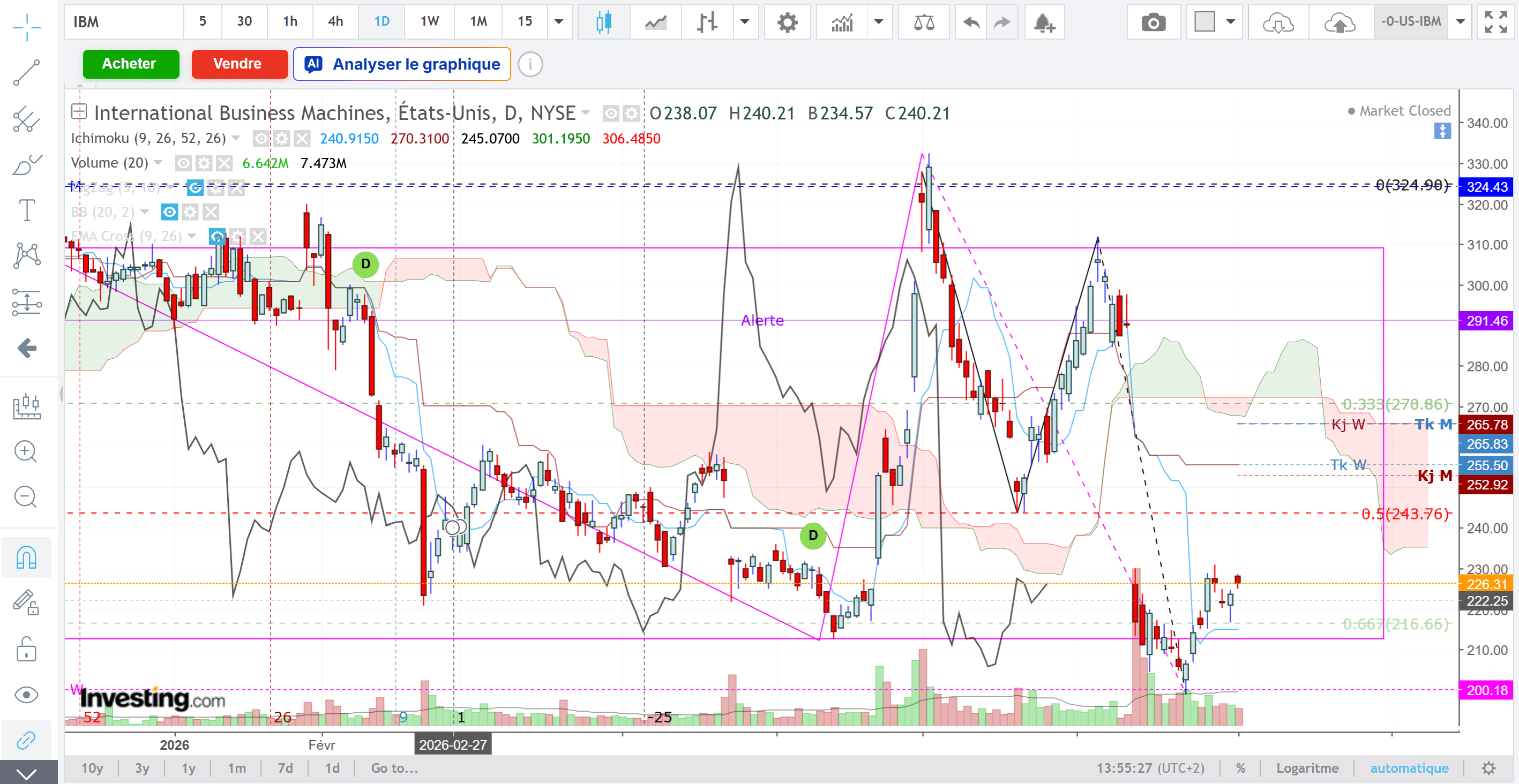Click Go to… date link
The width and height of the screenshot is (1519, 784).
pyautogui.click(x=394, y=768)
